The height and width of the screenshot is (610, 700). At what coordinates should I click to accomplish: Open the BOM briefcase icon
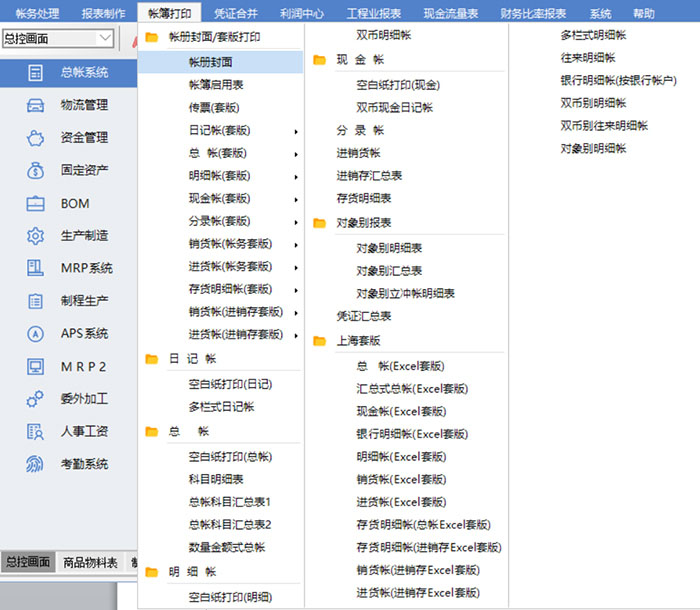click(36, 203)
